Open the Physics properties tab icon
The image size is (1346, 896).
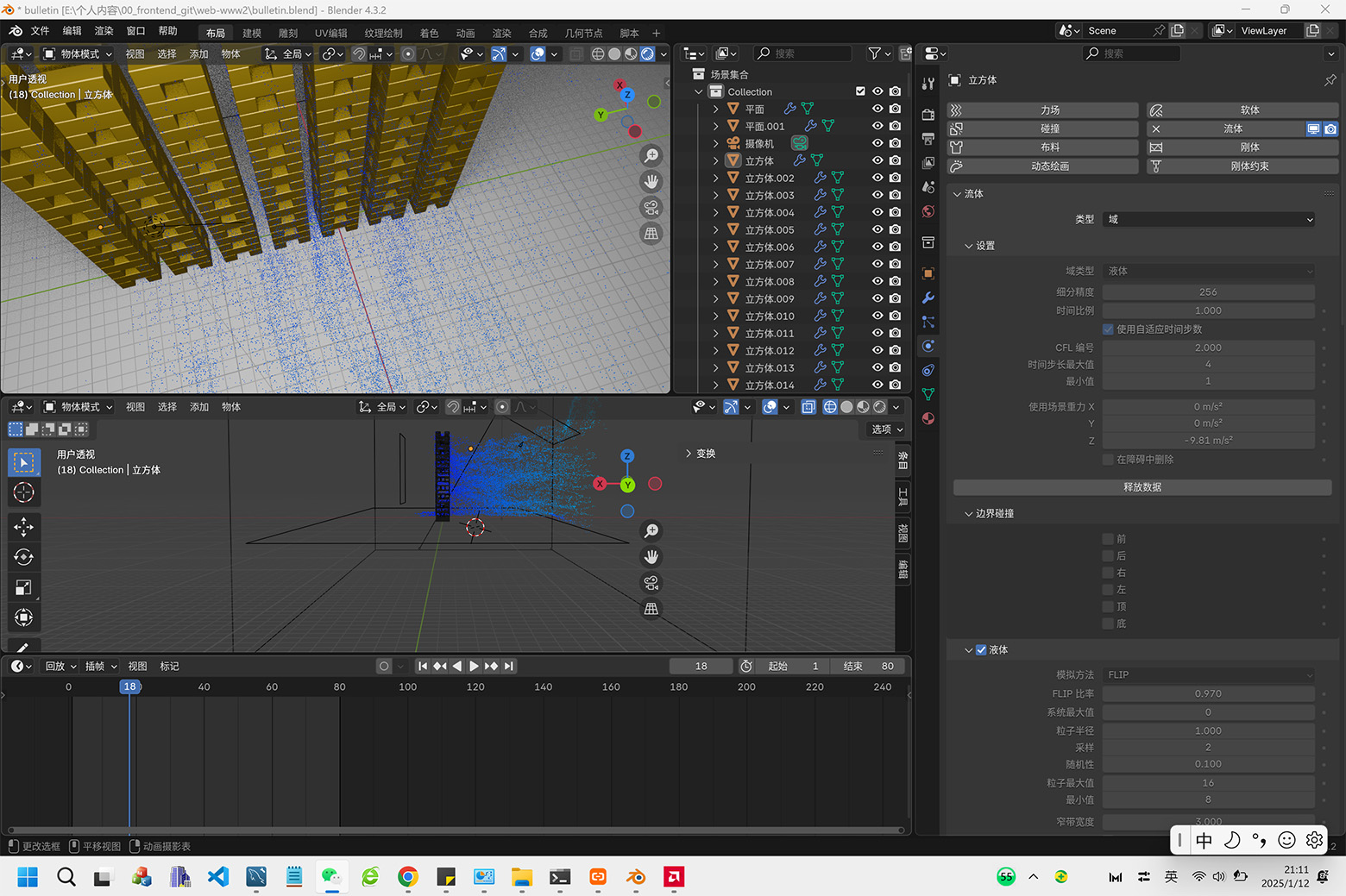pos(928,346)
